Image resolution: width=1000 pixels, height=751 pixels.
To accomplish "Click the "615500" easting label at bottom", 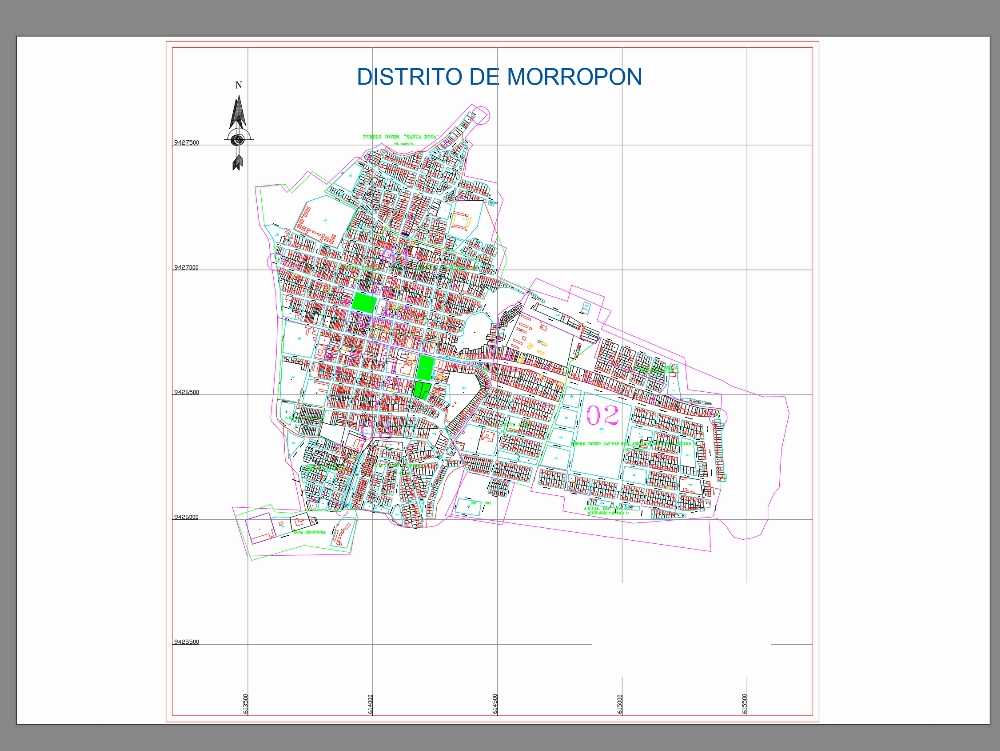I will click(x=745, y=703).
